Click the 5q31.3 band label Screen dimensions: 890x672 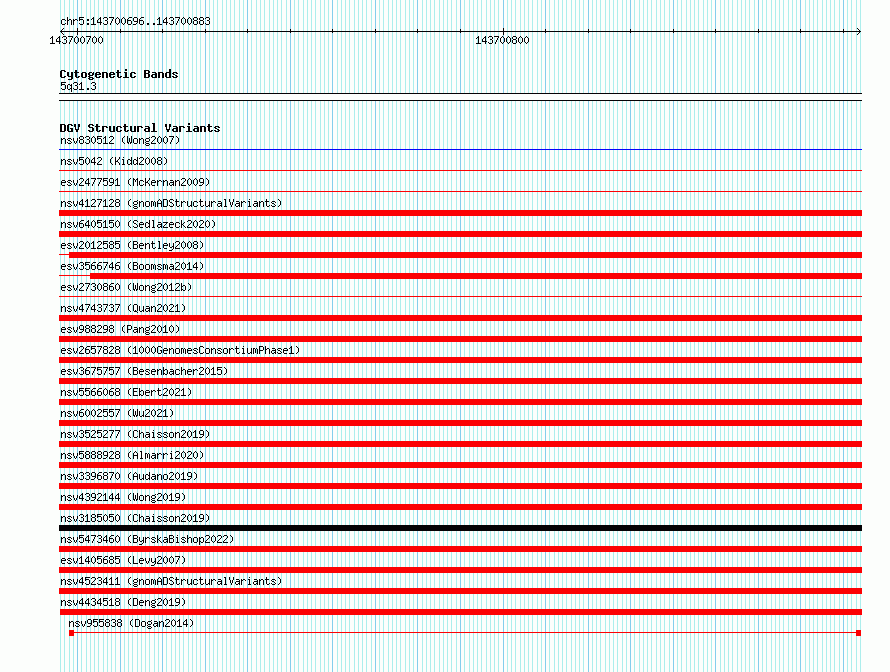pyautogui.click(x=78, y=86)
